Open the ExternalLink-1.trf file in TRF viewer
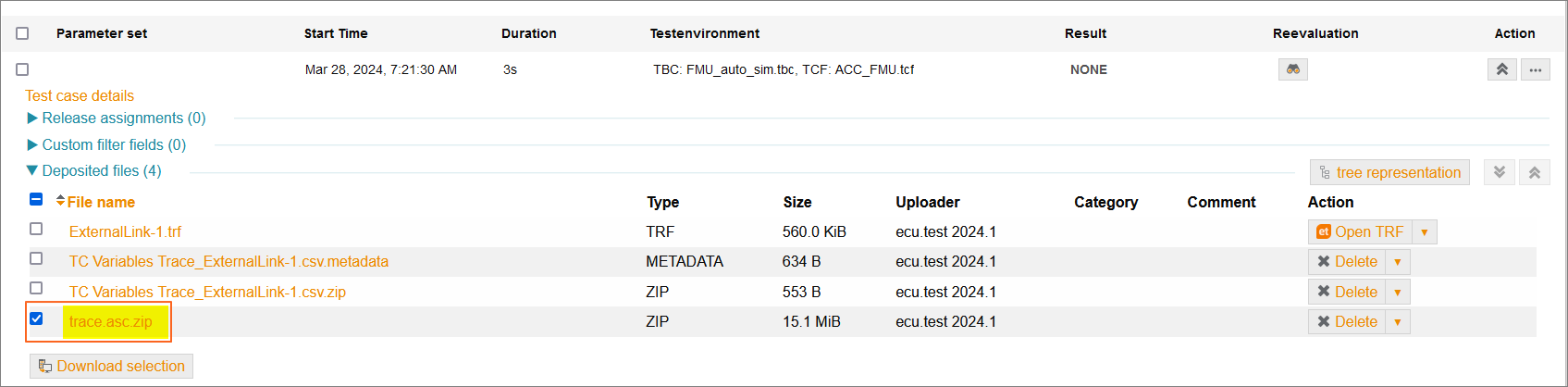Screen dimensions: 1568x387 click(1360, 231)
